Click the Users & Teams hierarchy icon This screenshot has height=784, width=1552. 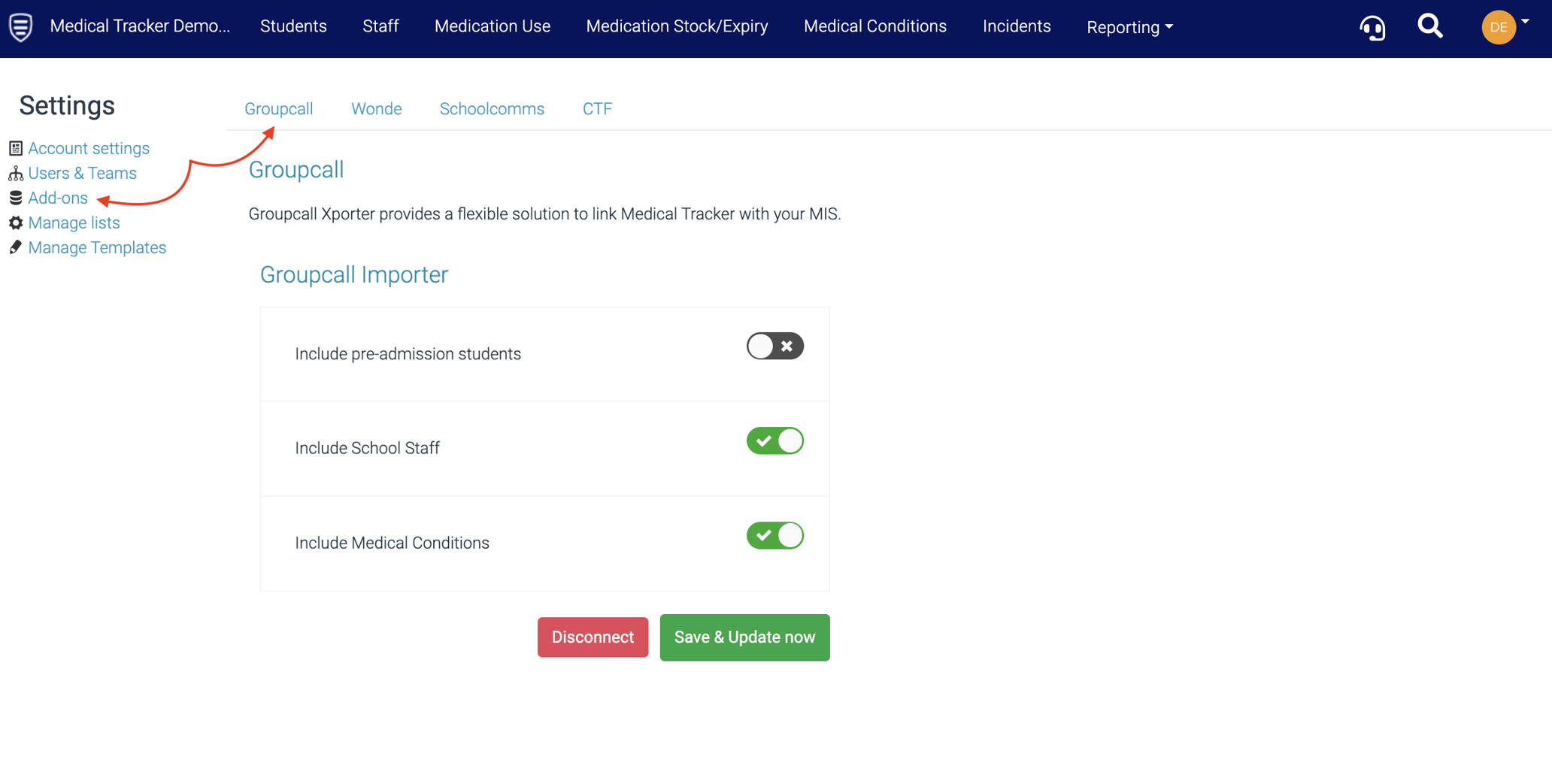point(16,173)
